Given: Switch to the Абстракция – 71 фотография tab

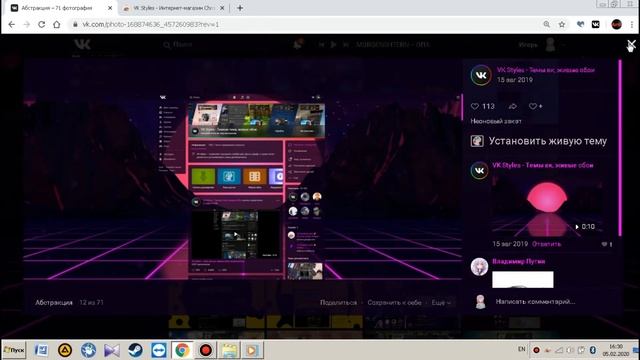Looking at the screenshot, I should point(57,8).
